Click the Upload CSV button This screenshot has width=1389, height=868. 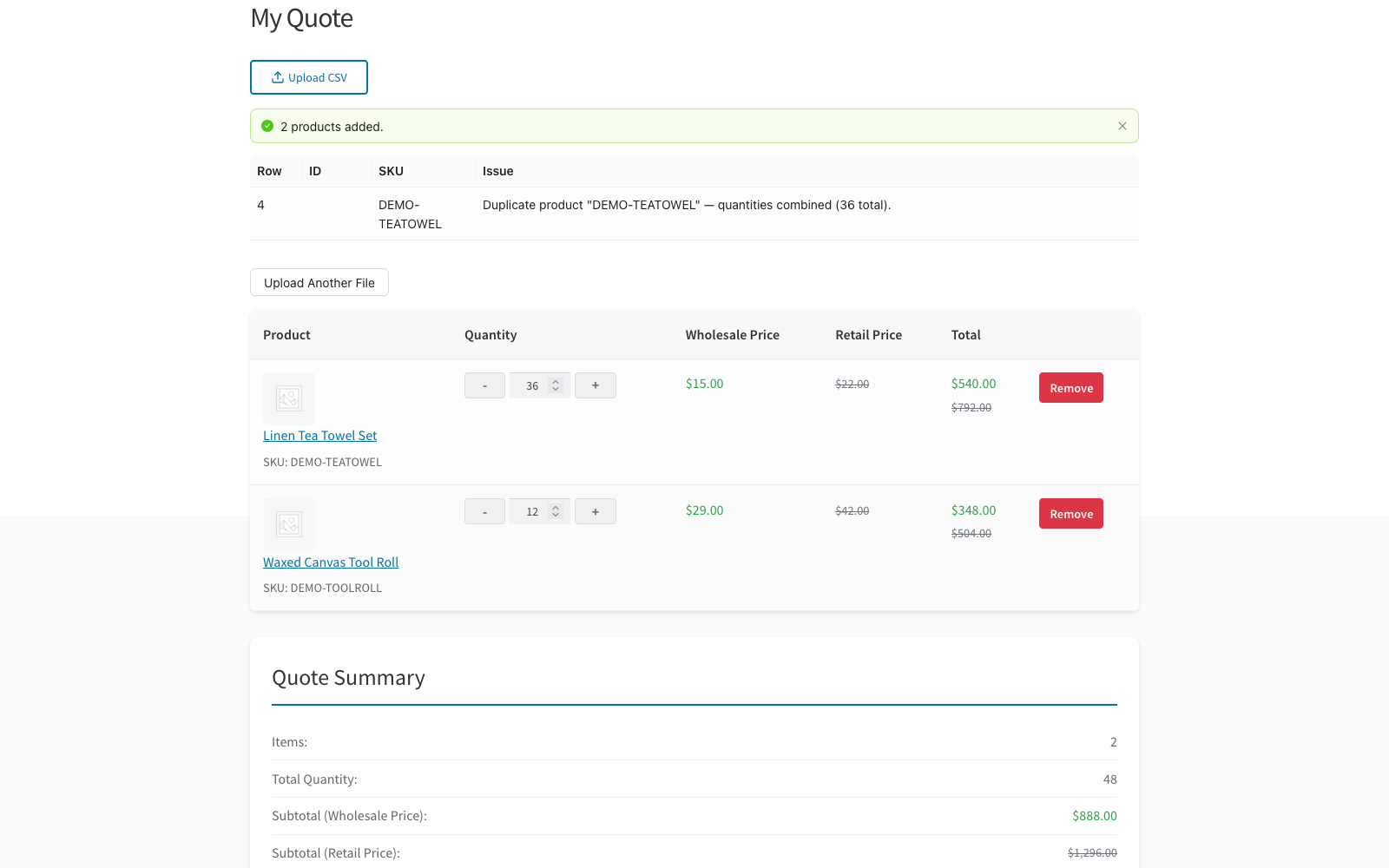coord(309,77)
